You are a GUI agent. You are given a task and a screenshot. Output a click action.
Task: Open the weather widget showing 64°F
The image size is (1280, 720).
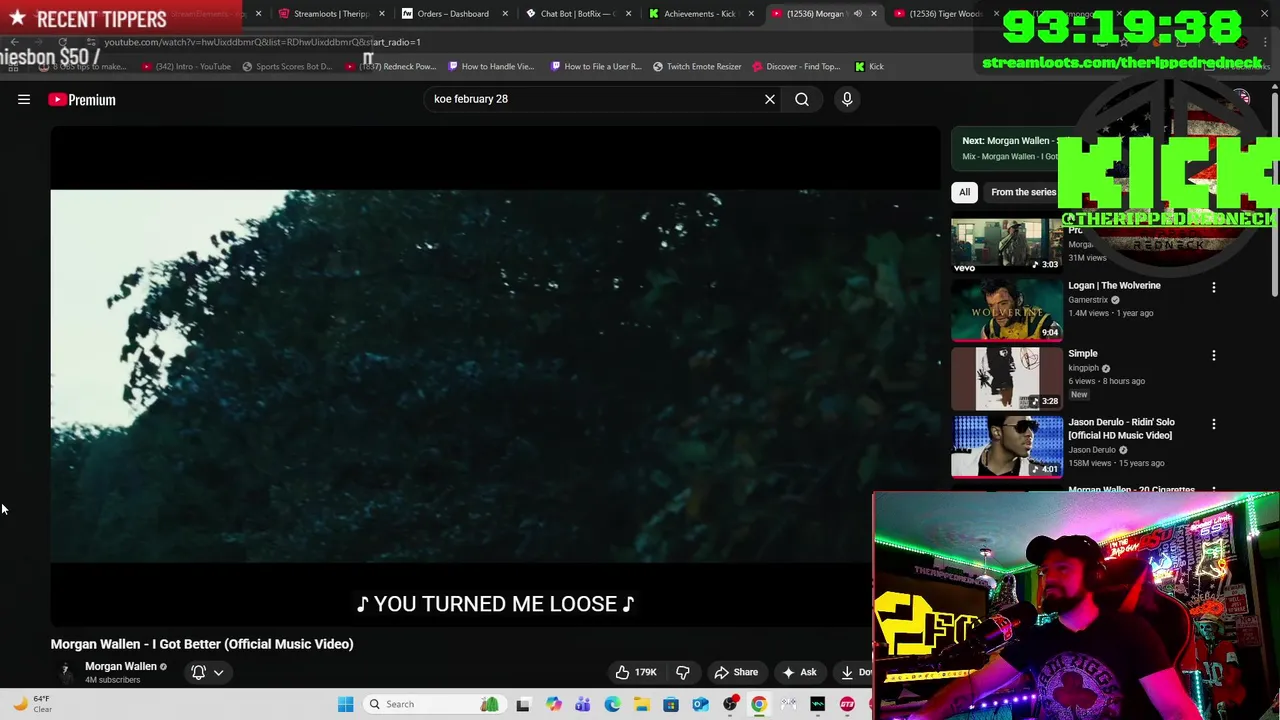click(x=32, y=704)
